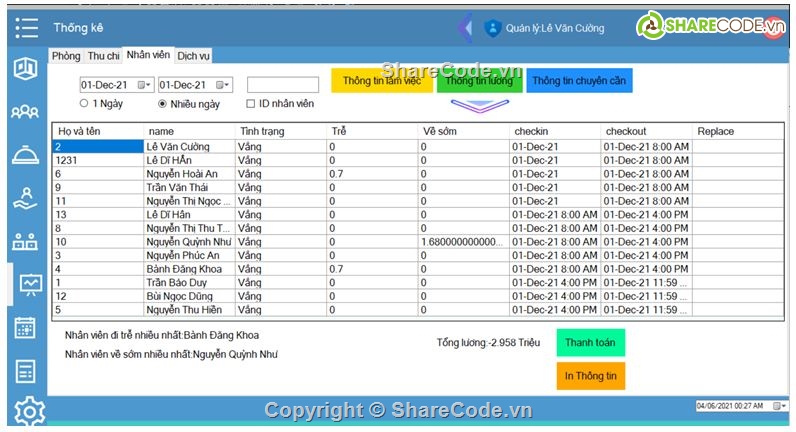The image size is (796, 432).
Task: Sort by checkout column header
Action: [x=646, y=131]
